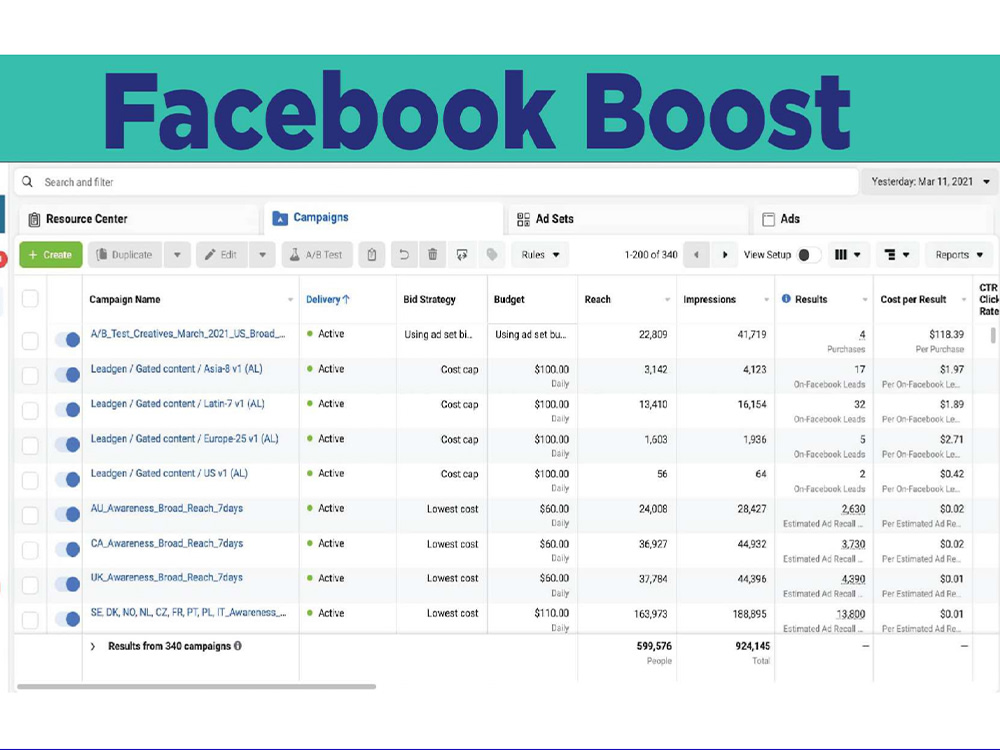Viewport: 1000px width, 750px height.
Task: Toggle the UK_Awareness campaign switch
Action: coord(68,584)
